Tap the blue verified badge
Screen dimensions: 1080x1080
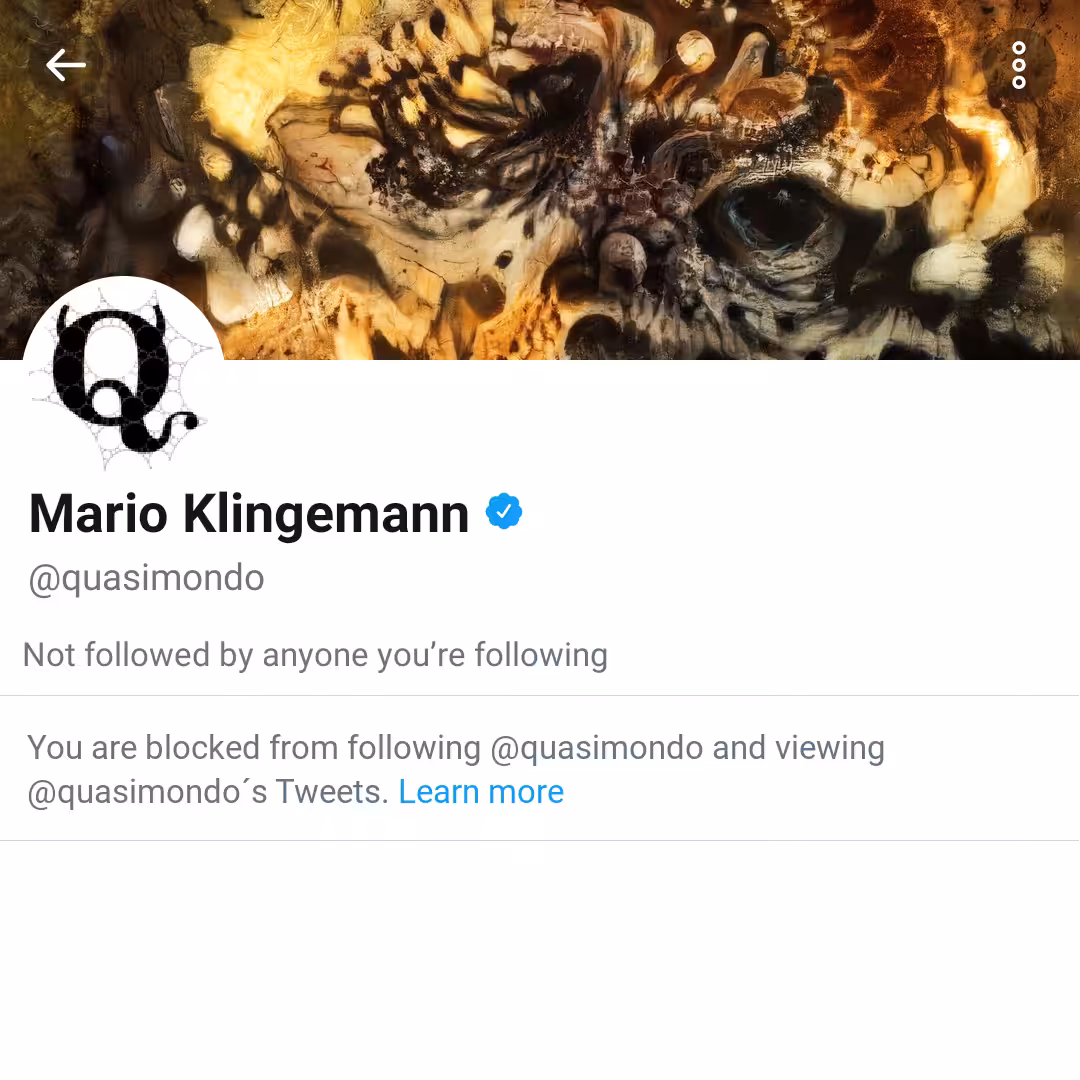click(x=503, y=512)
